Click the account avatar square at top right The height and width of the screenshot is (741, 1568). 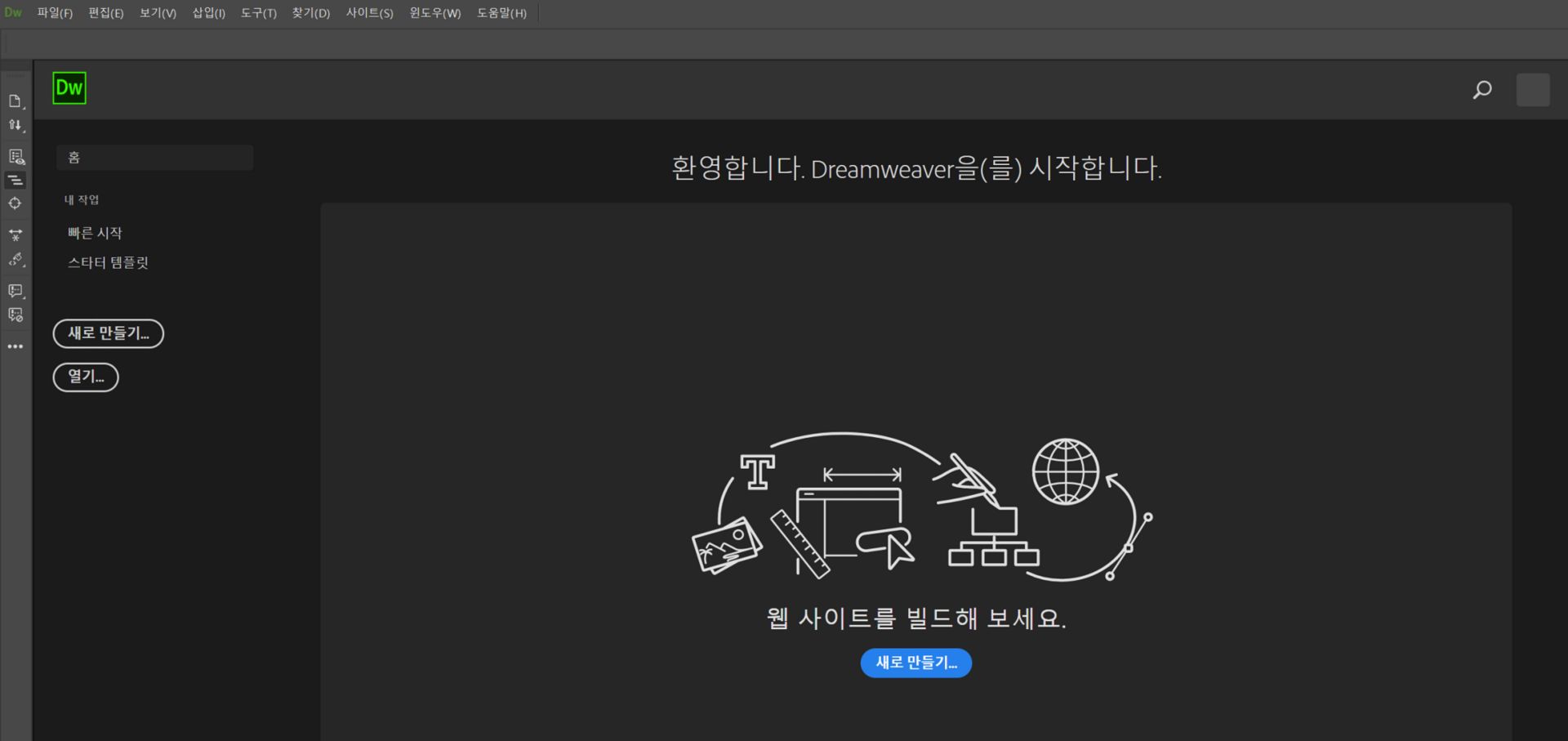coord(1533,90)
